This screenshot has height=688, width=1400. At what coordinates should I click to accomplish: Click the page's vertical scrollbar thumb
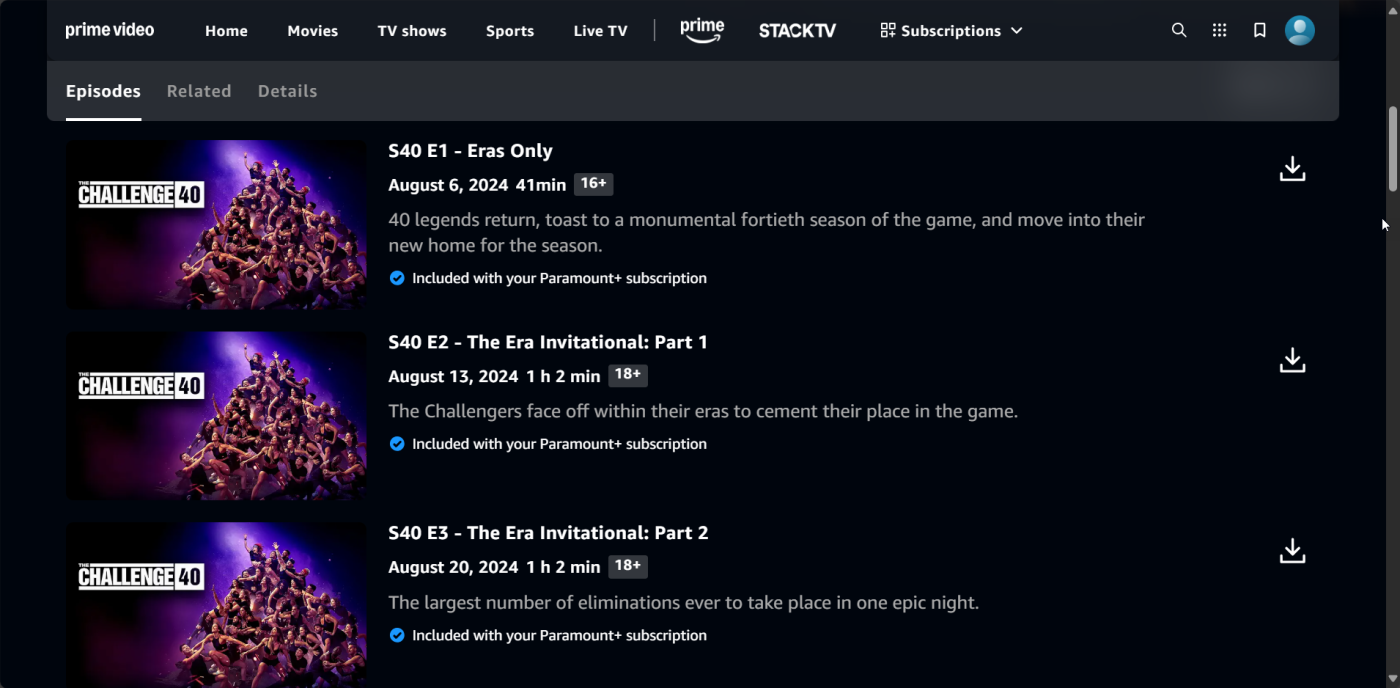pos(1392,147)
